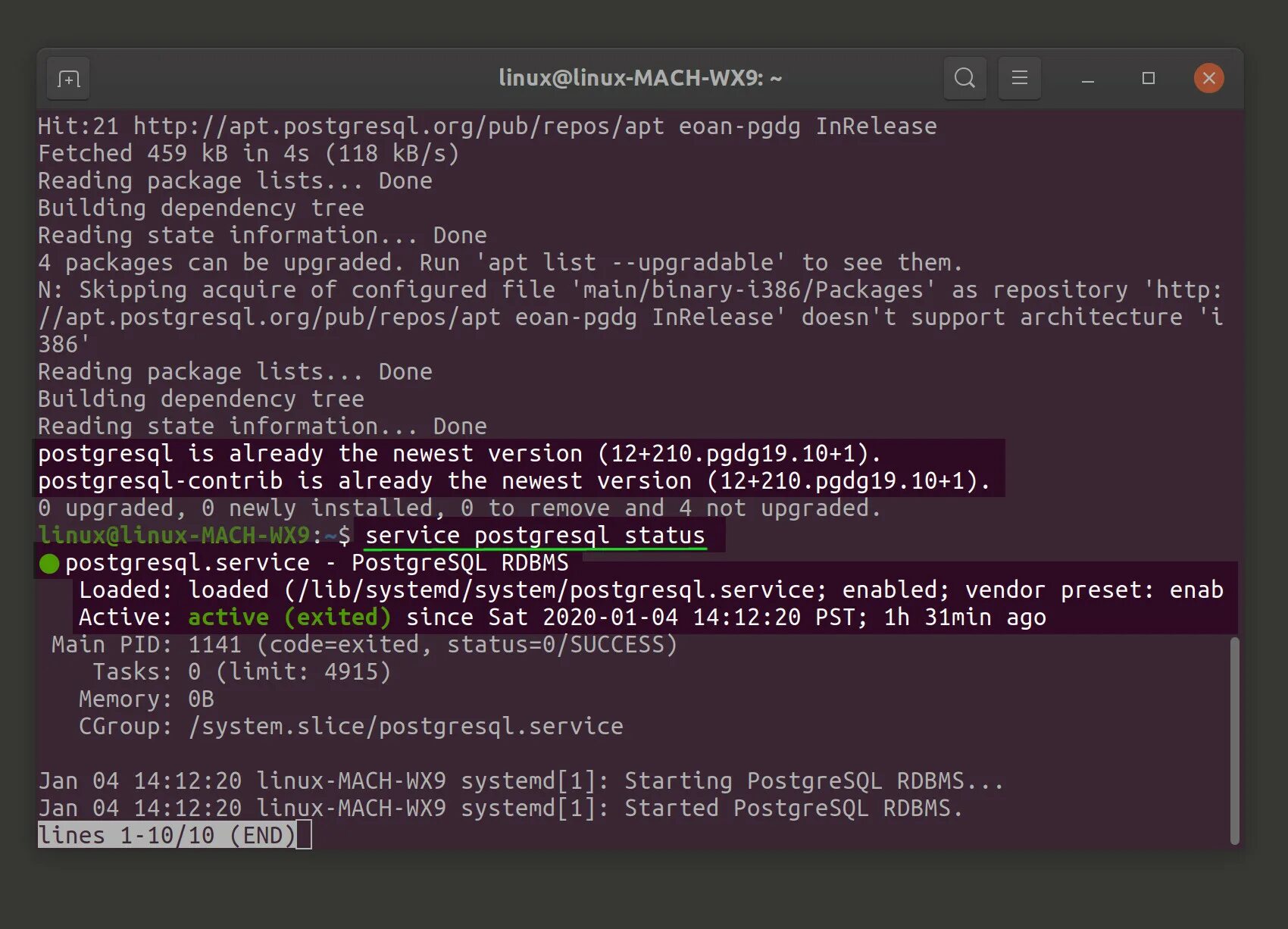Close the terminal window
Viewport: 1288px width, 929px height.
click(1208, 78)
